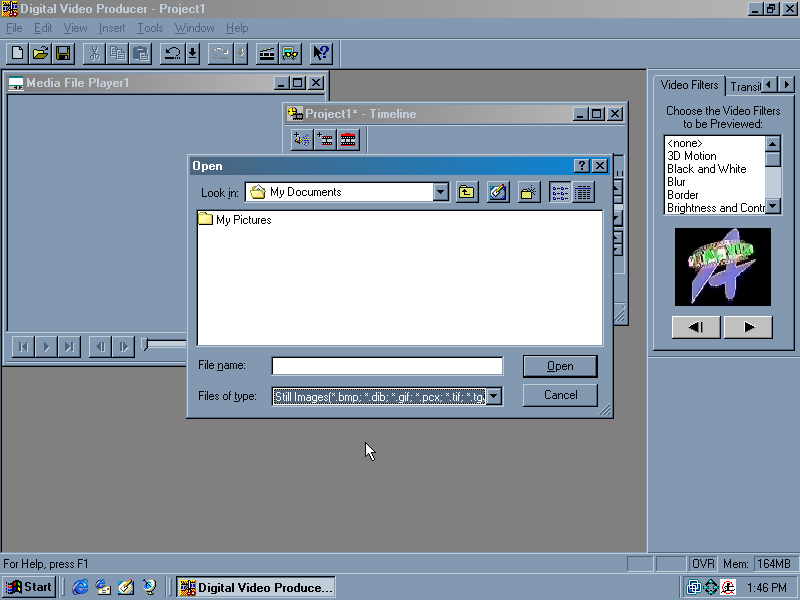Click Media Player play button
This screenshot has width=800, height=600.
tap(46, 347)
